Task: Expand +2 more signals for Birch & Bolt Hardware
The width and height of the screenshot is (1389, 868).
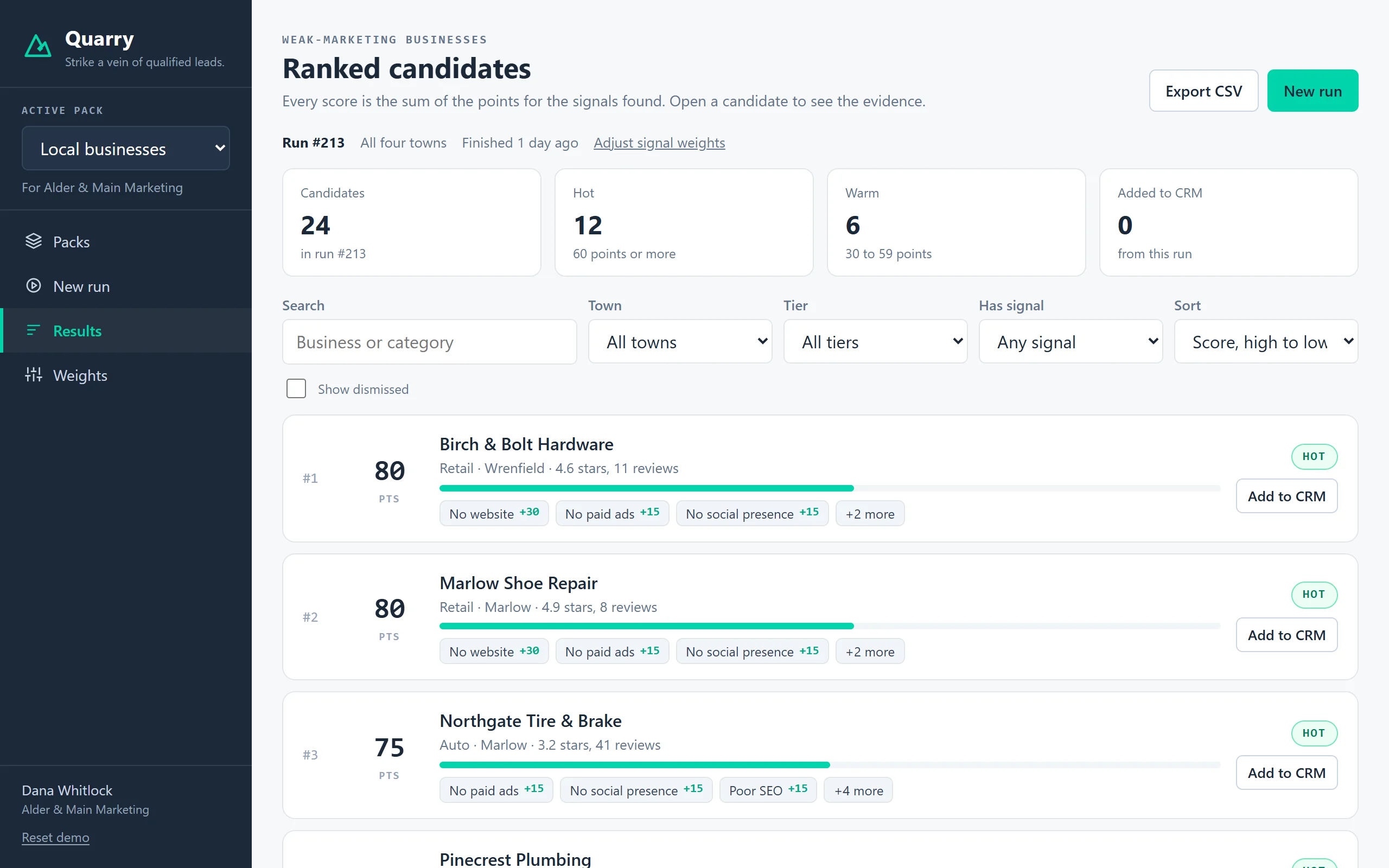Action: pos(870,513)
